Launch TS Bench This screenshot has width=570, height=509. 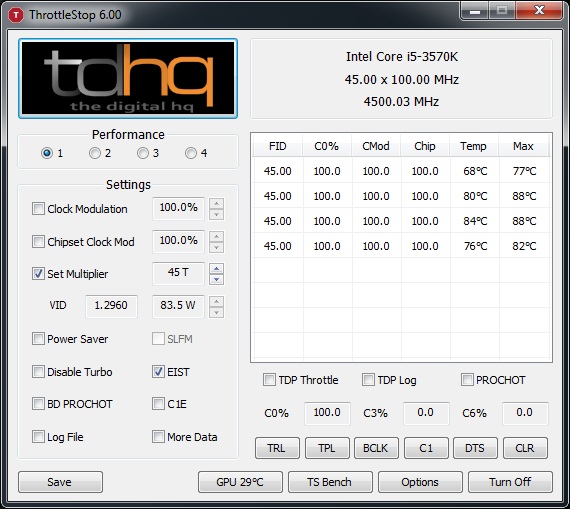330,482
